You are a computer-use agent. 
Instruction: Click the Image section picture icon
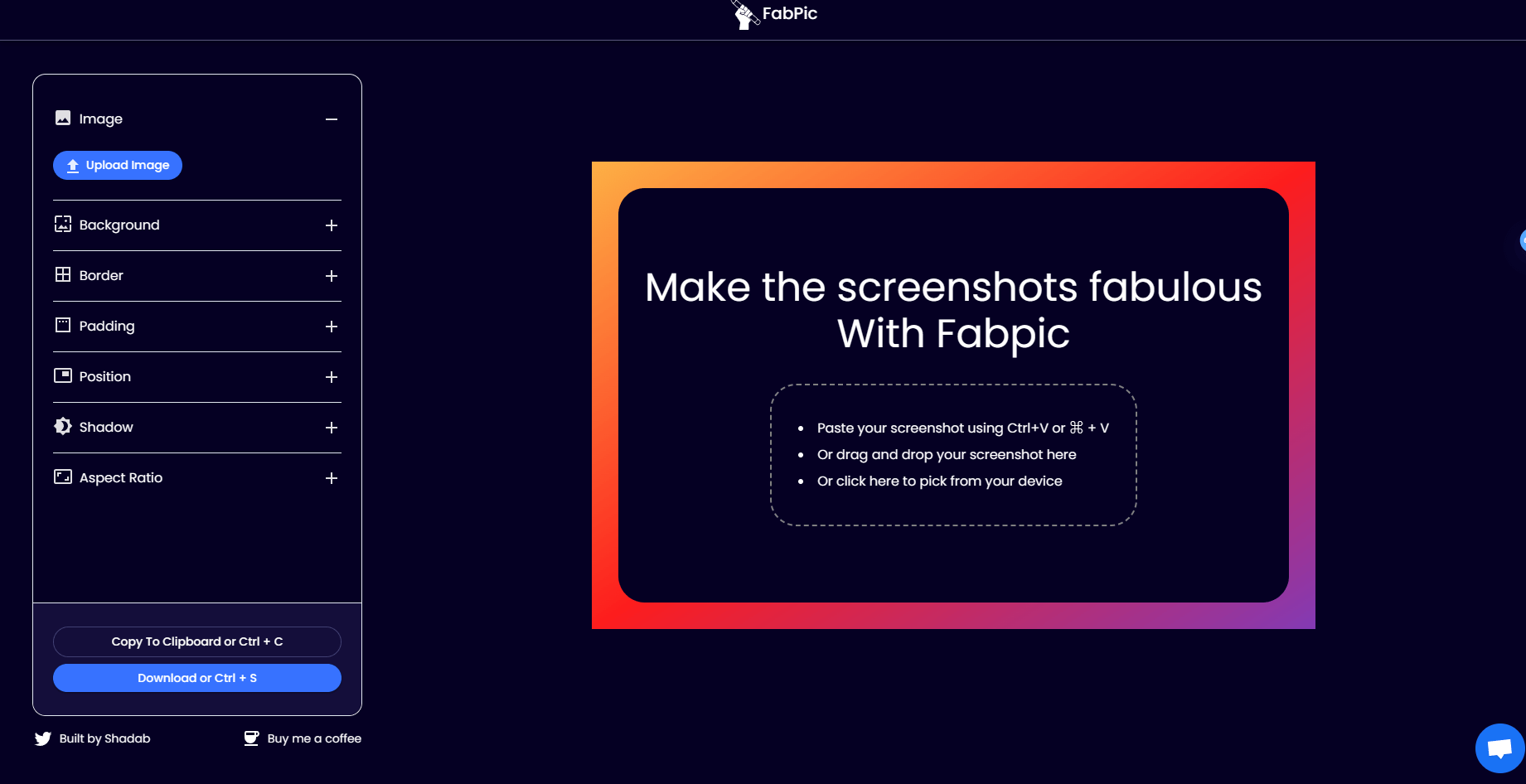click(63, 118)
